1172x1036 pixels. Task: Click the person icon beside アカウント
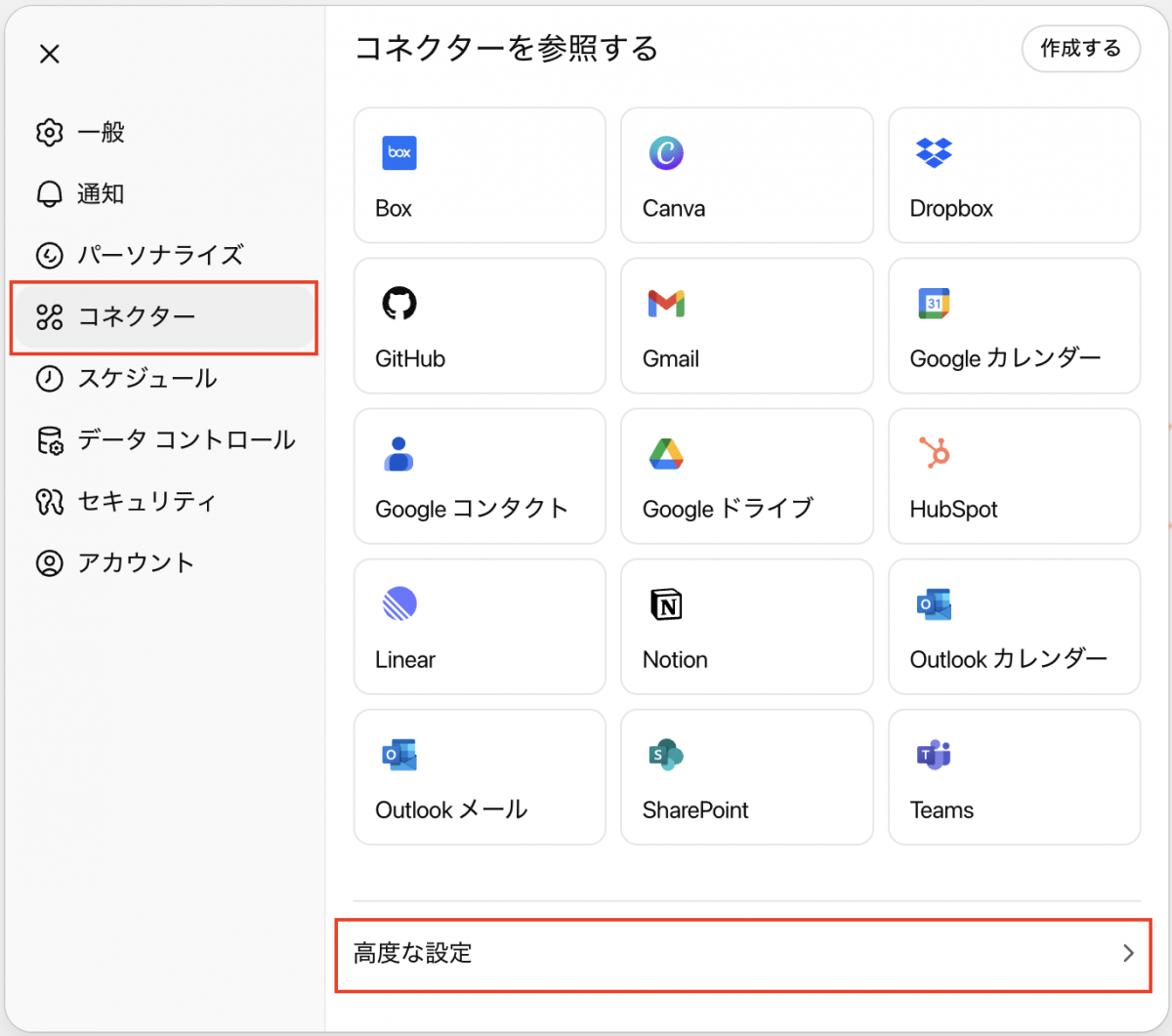[49, 563]
